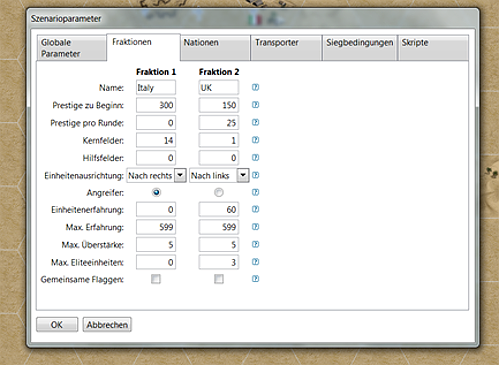Switch to the Nationen tab
Viewport: 499px width, 365px height.
(215, 48)
